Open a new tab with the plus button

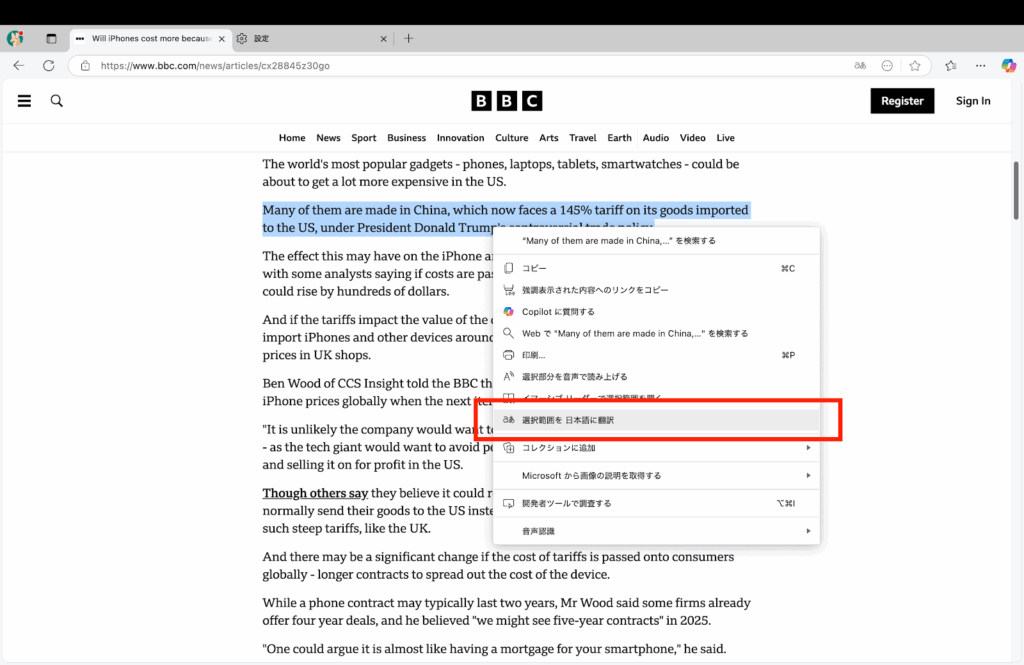(x=408, y=39)
